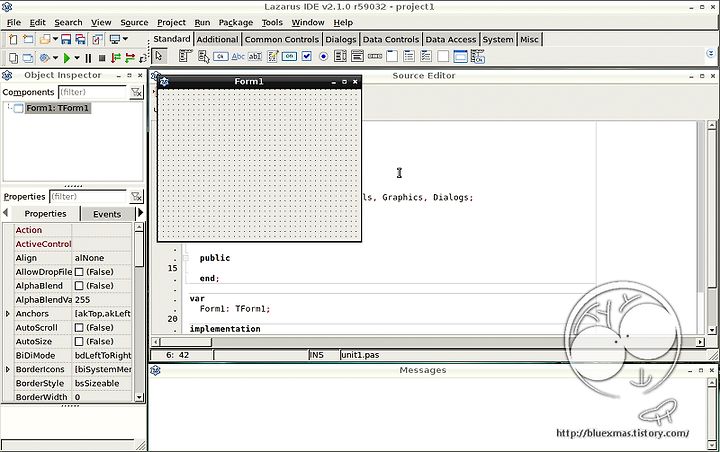The image size is (720, 452).
Task: Click the Open file folder icon
Action: [x=45, y=40]
